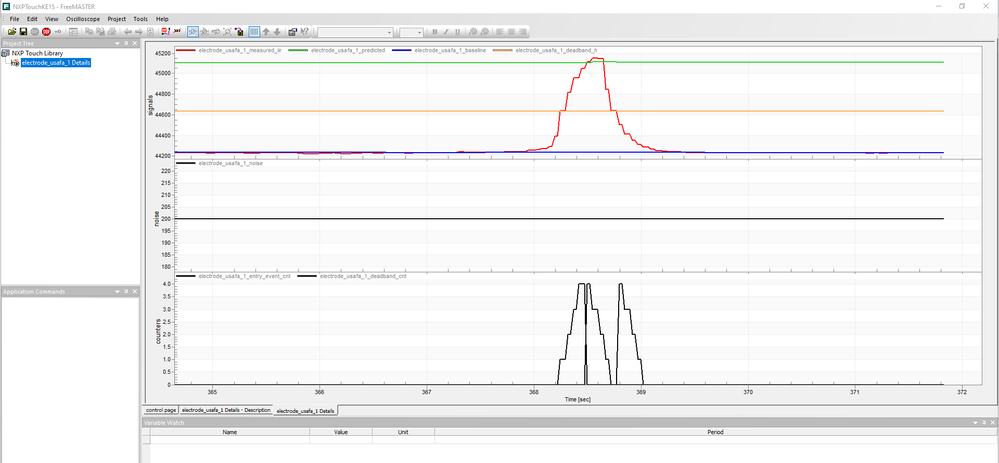This screenshot has width=999, height=463.
Task: Click the context help question mark icon
Action: coord(305,32)
